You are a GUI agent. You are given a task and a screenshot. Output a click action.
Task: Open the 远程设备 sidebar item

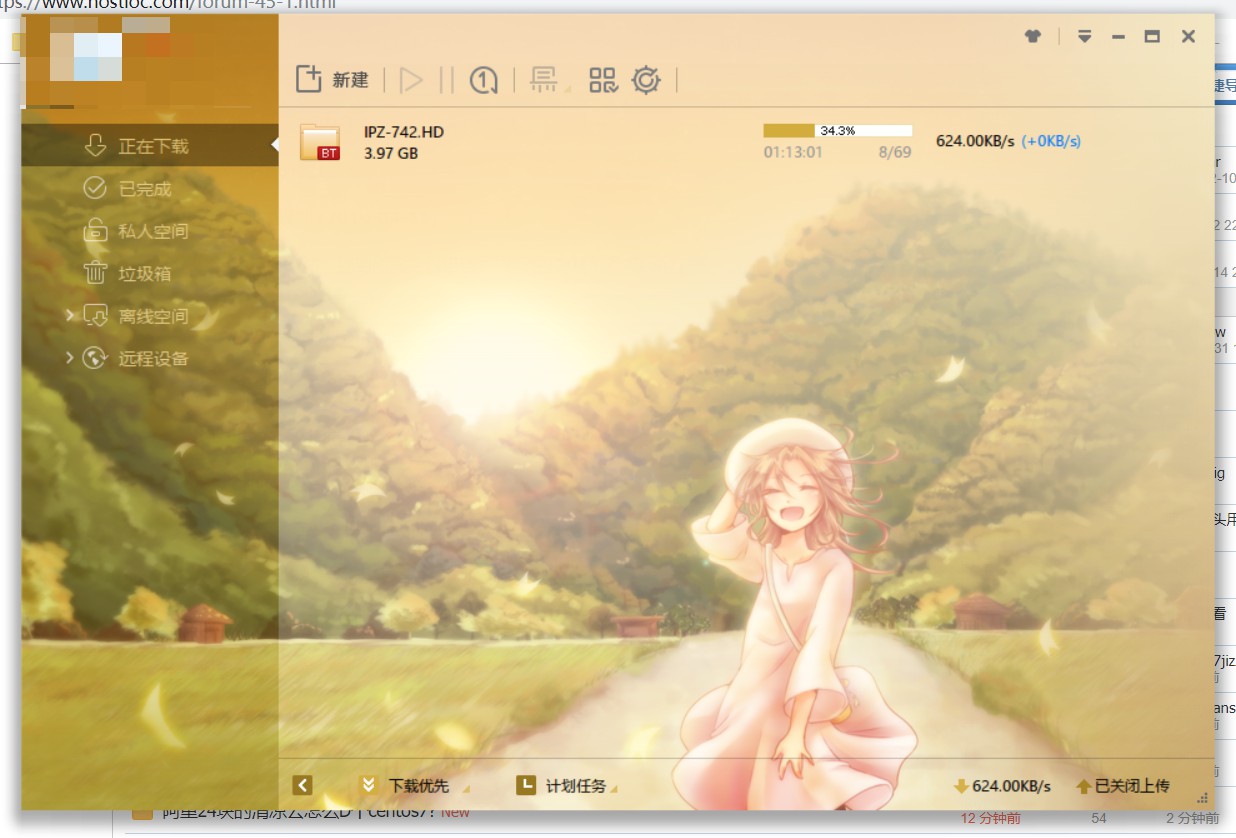tap(150, 358)
